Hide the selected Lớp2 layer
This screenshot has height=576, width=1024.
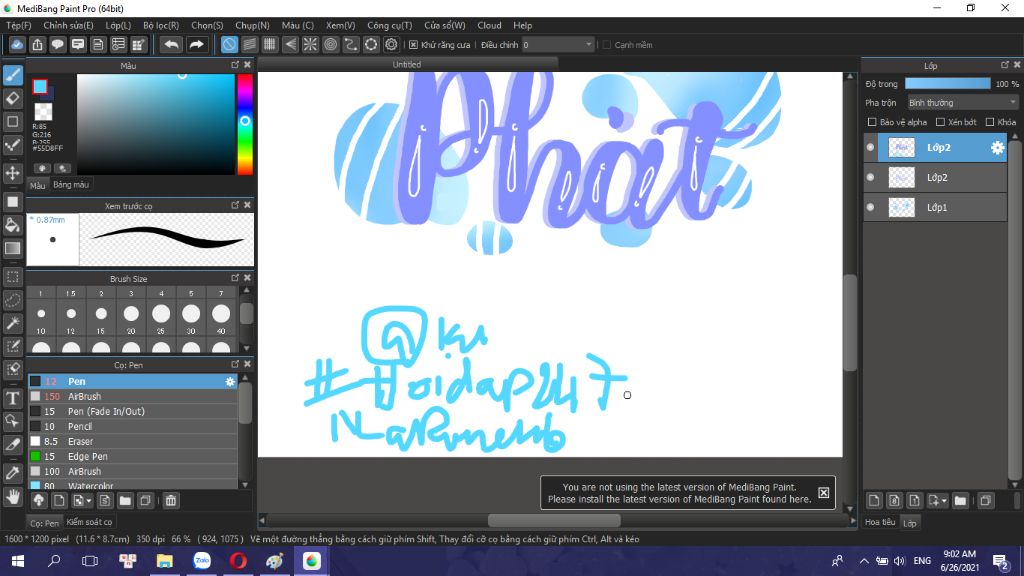click(x=871, y=148)
